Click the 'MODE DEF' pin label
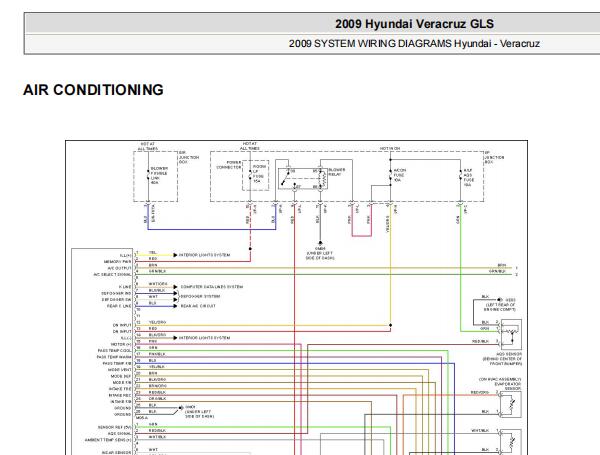 pos(121,376)
